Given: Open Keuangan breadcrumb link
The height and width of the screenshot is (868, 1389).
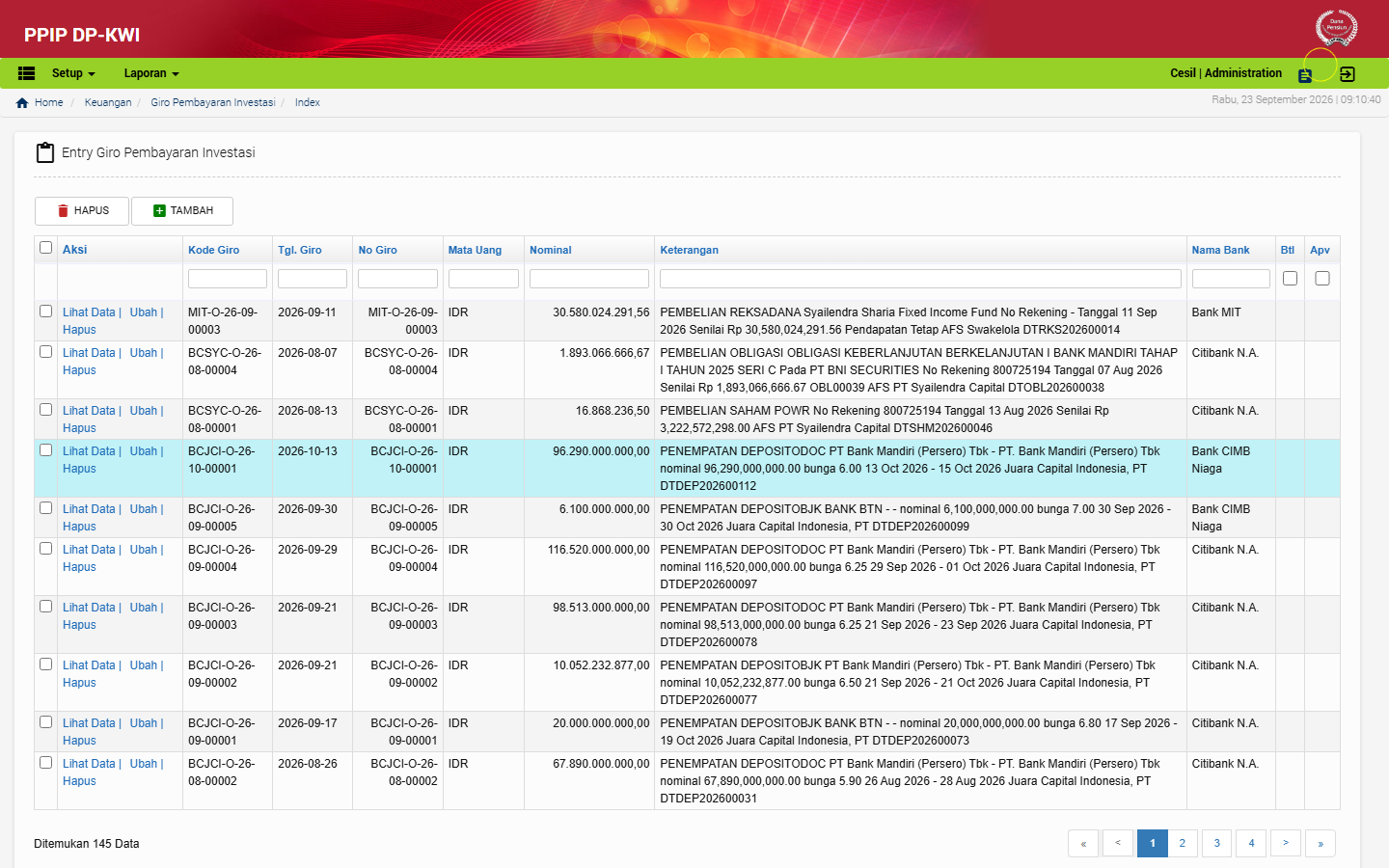Looking at the screenshot, I should (x=108, y=102).
